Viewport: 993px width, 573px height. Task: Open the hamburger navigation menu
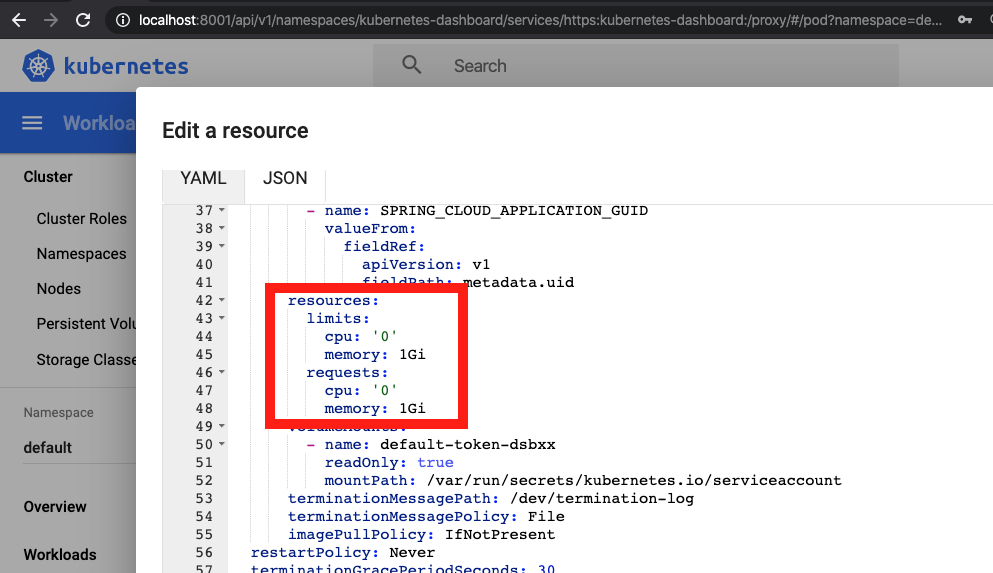32,123
